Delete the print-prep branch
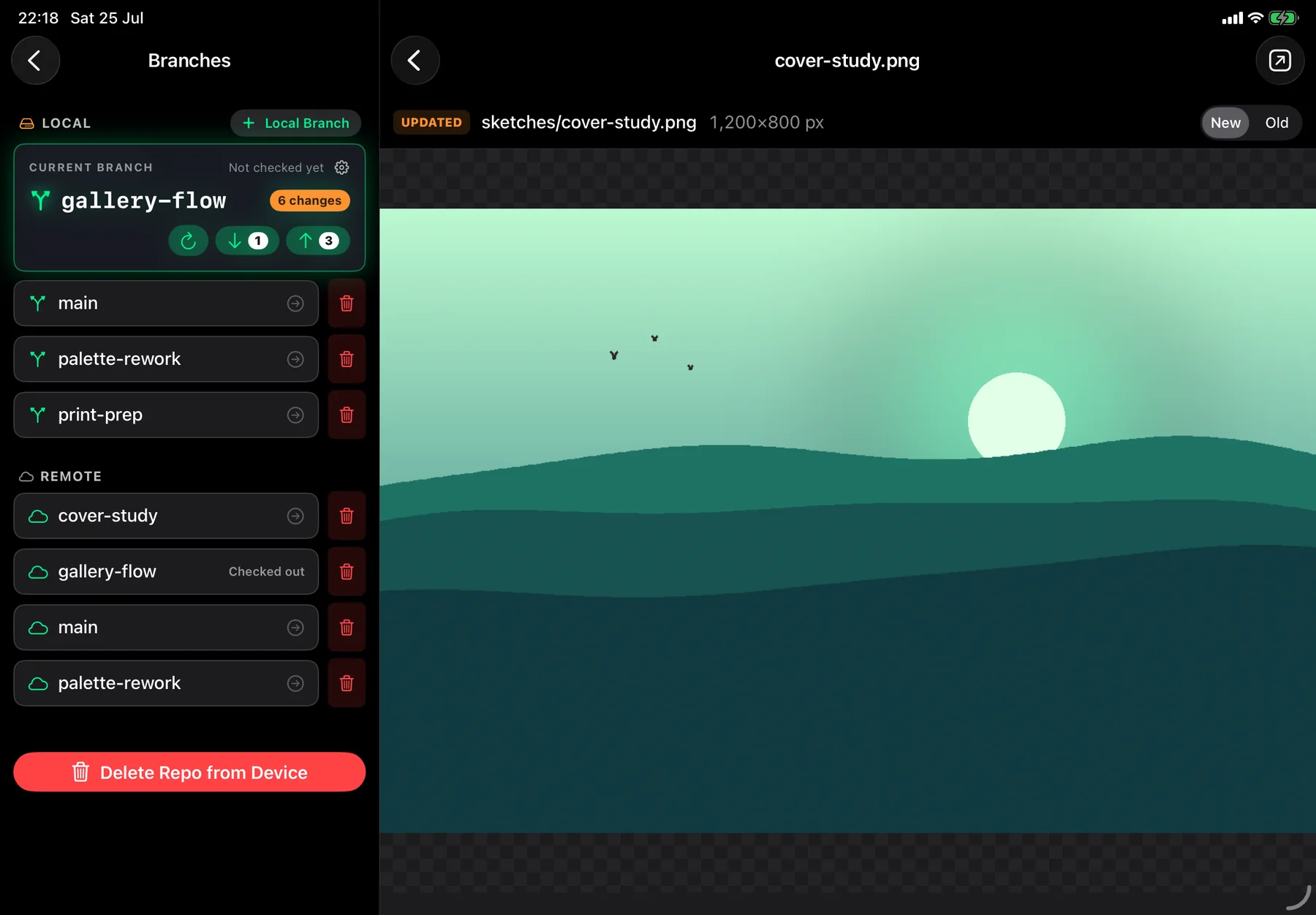This screenshot has width=1316, height=915. point(347,415)
